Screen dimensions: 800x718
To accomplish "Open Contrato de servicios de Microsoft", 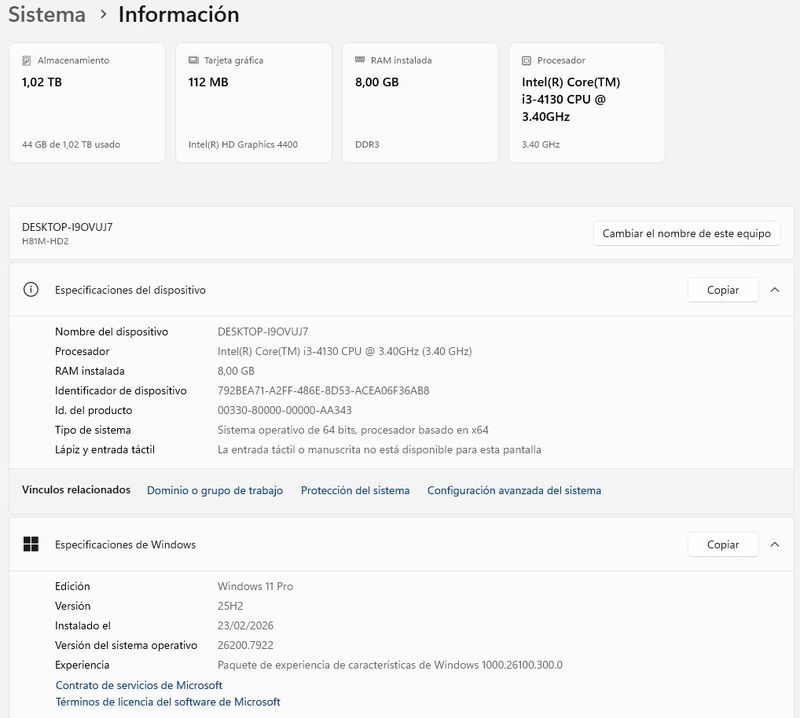I will [x=139, y=685].
